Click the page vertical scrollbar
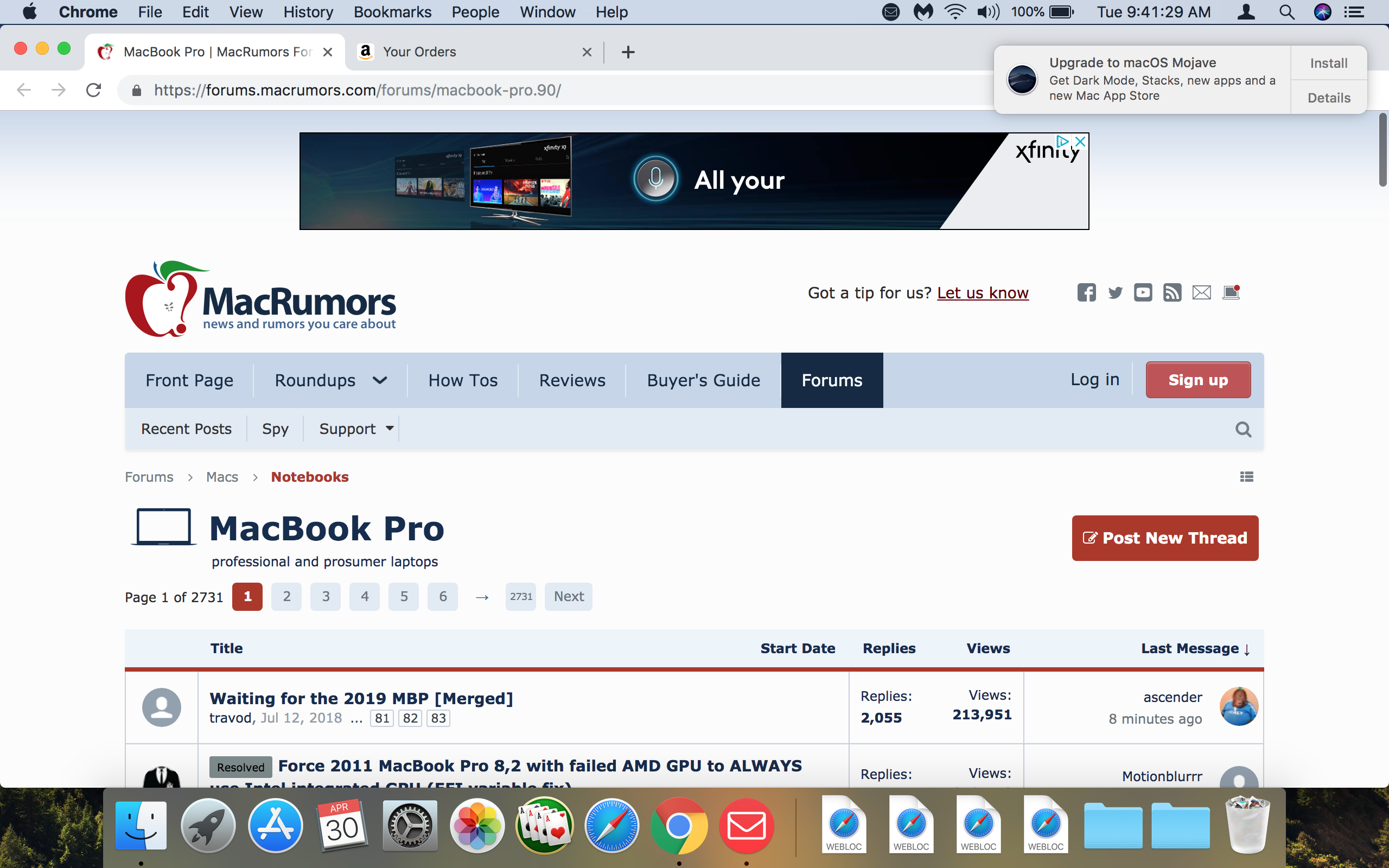 tap(1382, 150)
